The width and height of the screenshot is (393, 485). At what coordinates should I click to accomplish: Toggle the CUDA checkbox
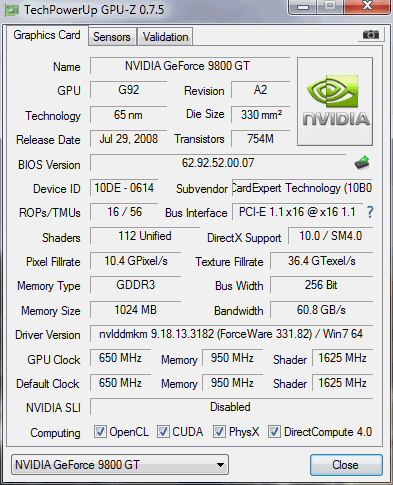click(x=163, y=432)
